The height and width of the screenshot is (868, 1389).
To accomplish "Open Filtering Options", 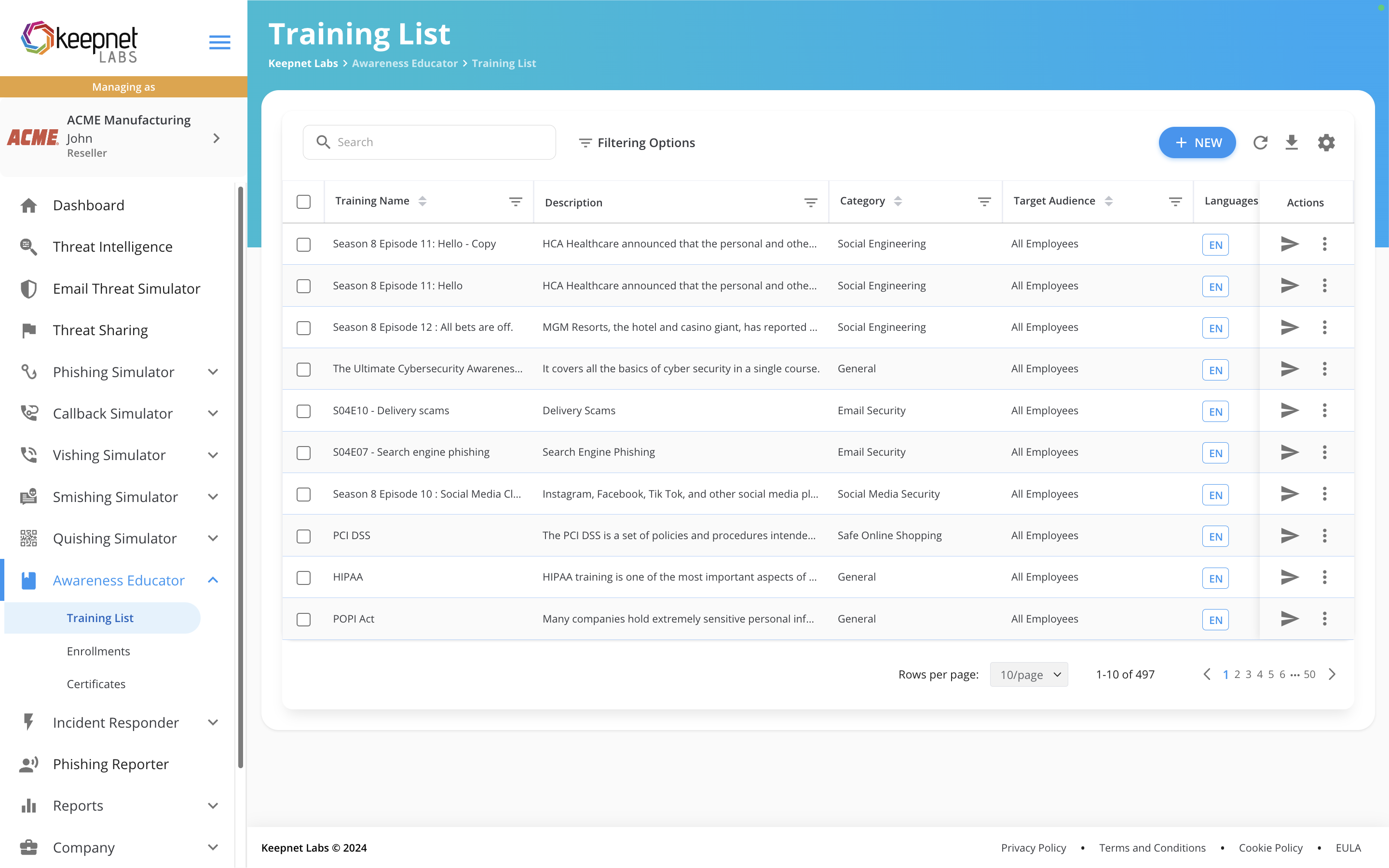I will click(637, 142).
